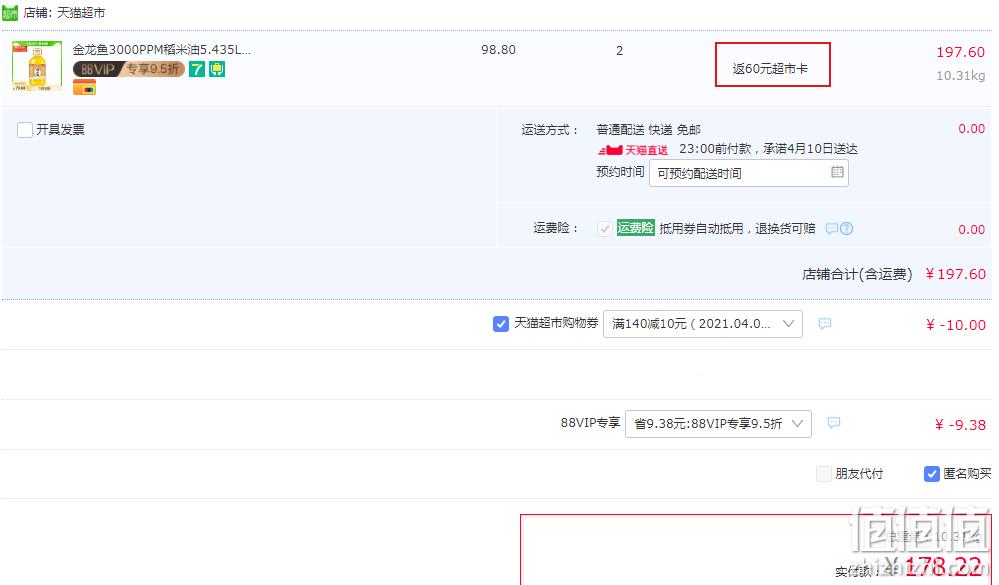999x585 pixels.
Task: Click the 天猫直送 delivery logo
Action: (x=633, y=150)
